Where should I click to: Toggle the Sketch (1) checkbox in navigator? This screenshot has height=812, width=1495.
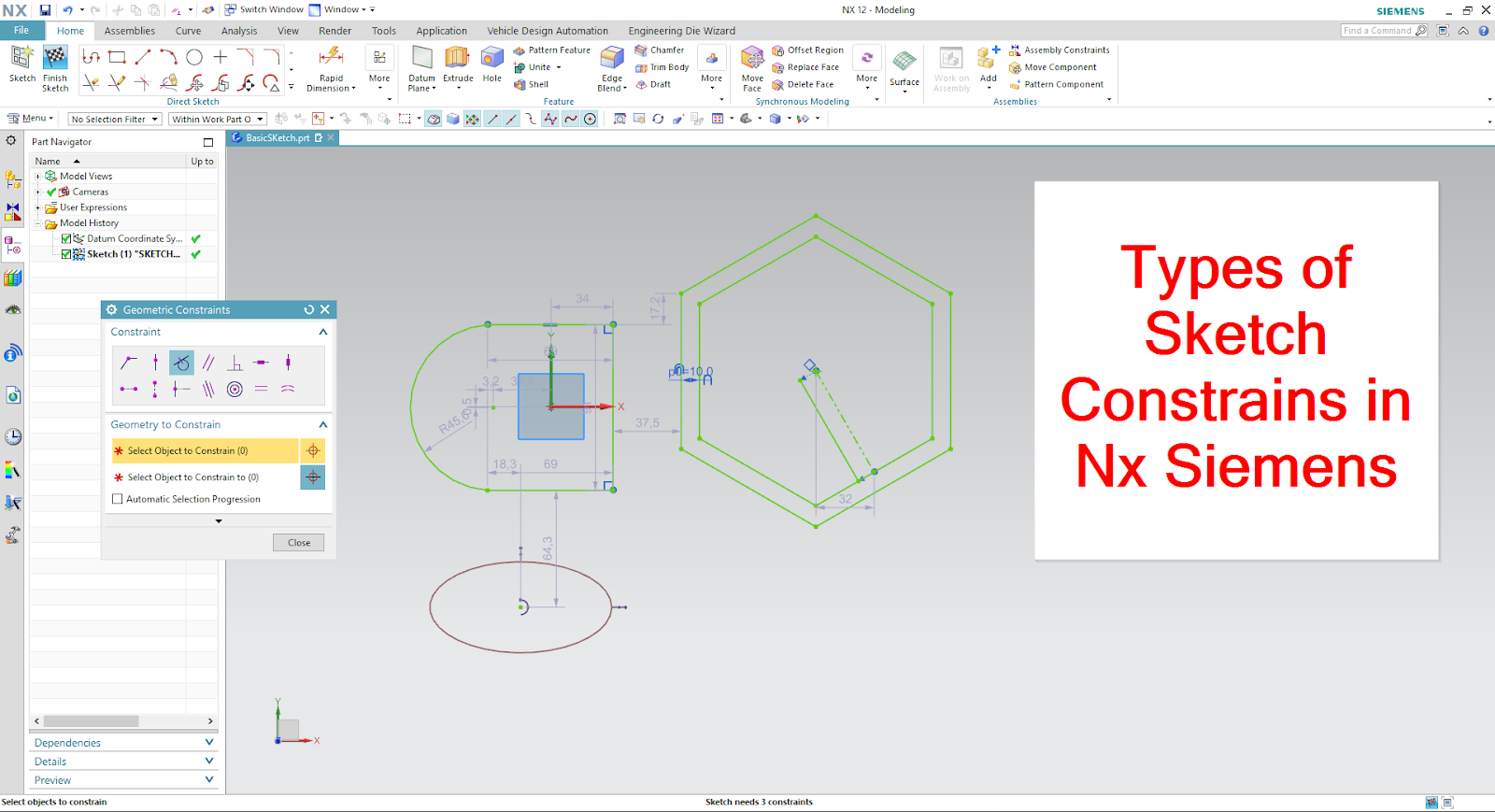(66, 254)
